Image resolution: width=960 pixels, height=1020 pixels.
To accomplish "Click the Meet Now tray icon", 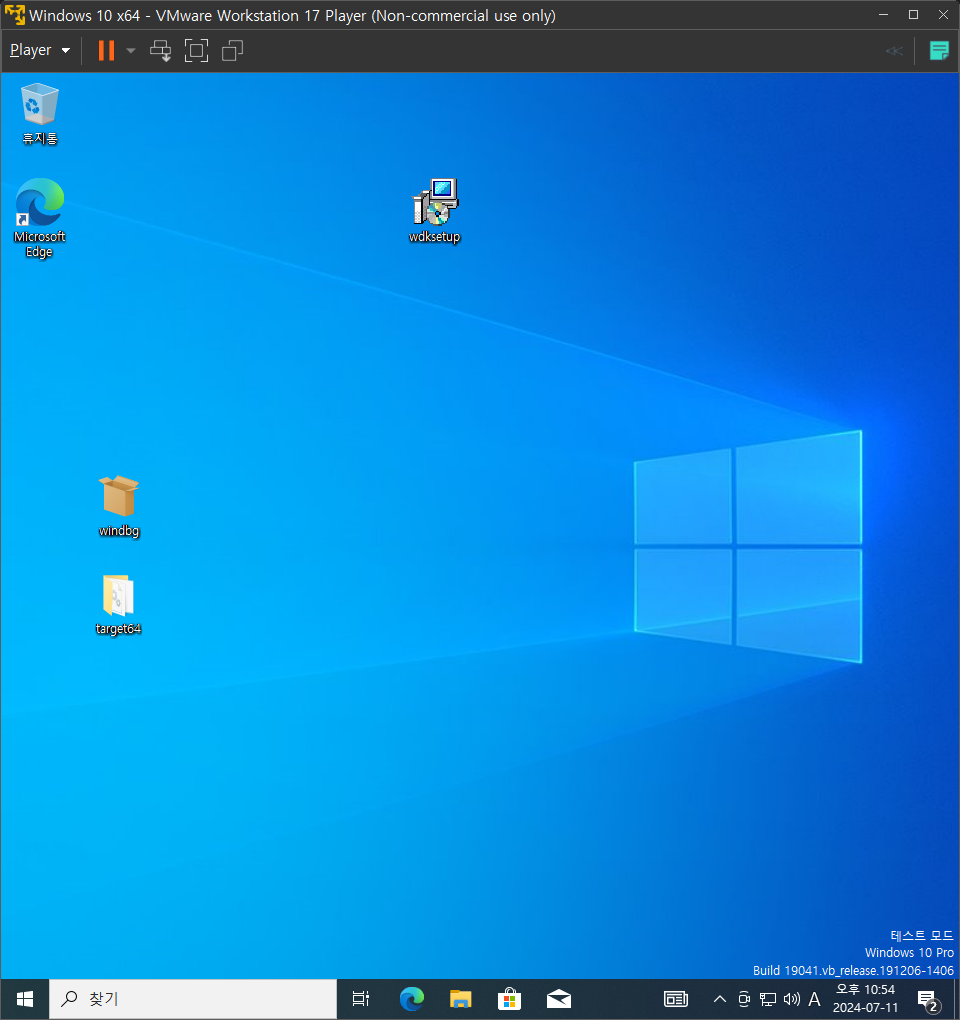I will 744,999.
